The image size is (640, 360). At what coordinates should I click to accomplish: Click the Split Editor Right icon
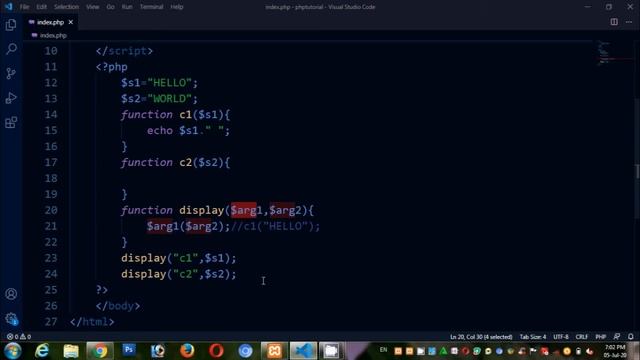coord(614,22)
